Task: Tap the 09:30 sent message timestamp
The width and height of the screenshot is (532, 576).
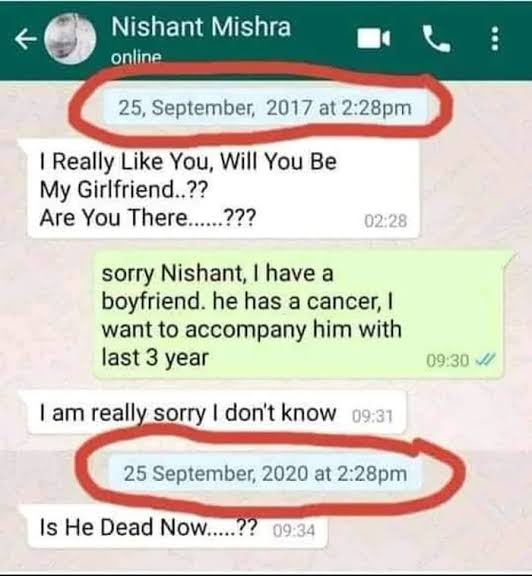Action: [x=447, y=361]
